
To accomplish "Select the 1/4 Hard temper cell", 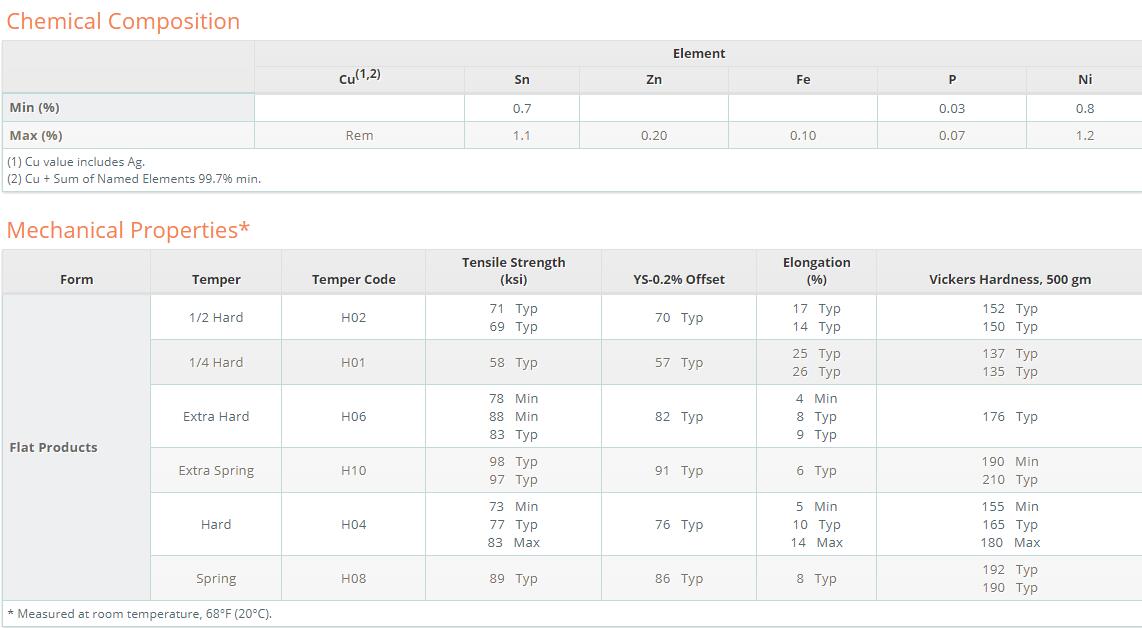I will point(216,363).
